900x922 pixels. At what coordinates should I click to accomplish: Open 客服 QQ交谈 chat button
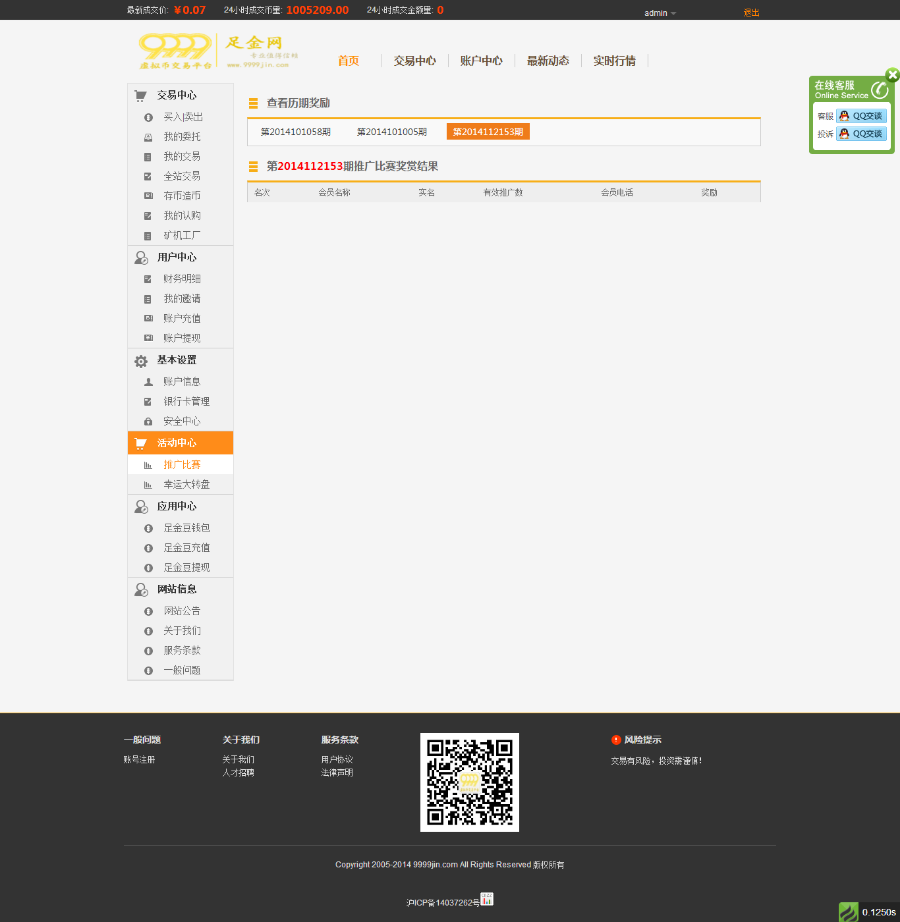click(x=861, y=116)
